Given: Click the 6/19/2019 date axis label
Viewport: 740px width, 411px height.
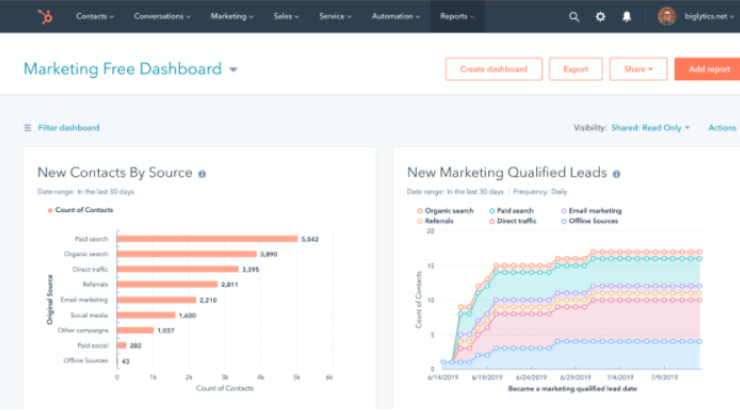Looking at the screenshot, I should click(487, 377).
